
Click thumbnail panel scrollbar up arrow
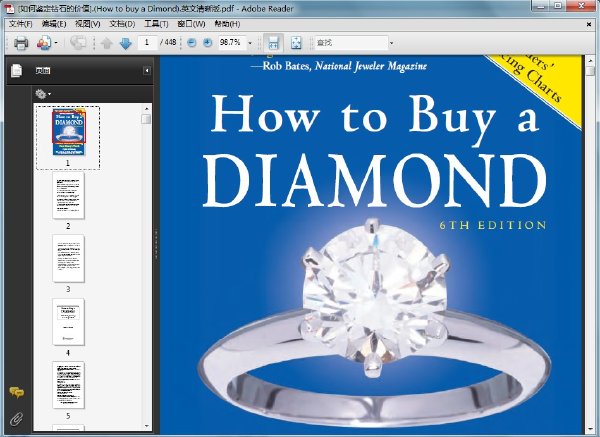147,109
